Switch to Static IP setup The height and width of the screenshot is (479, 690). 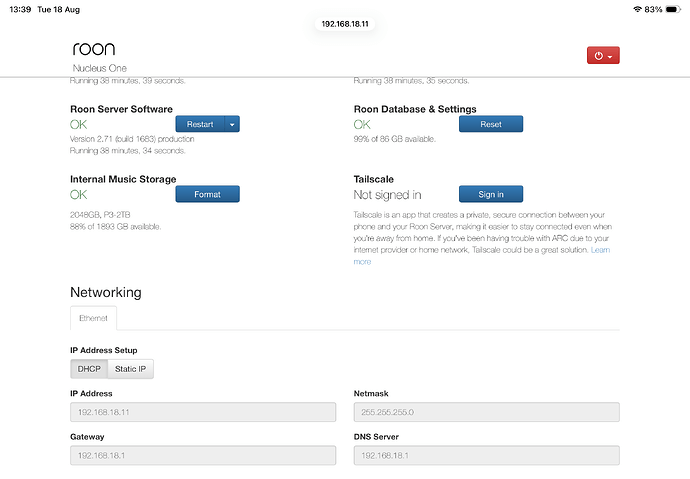pos(130,369)
